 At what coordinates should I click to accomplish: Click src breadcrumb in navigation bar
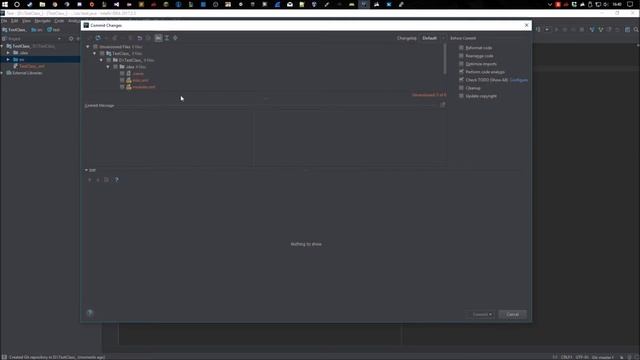click(x=37, y=30)
